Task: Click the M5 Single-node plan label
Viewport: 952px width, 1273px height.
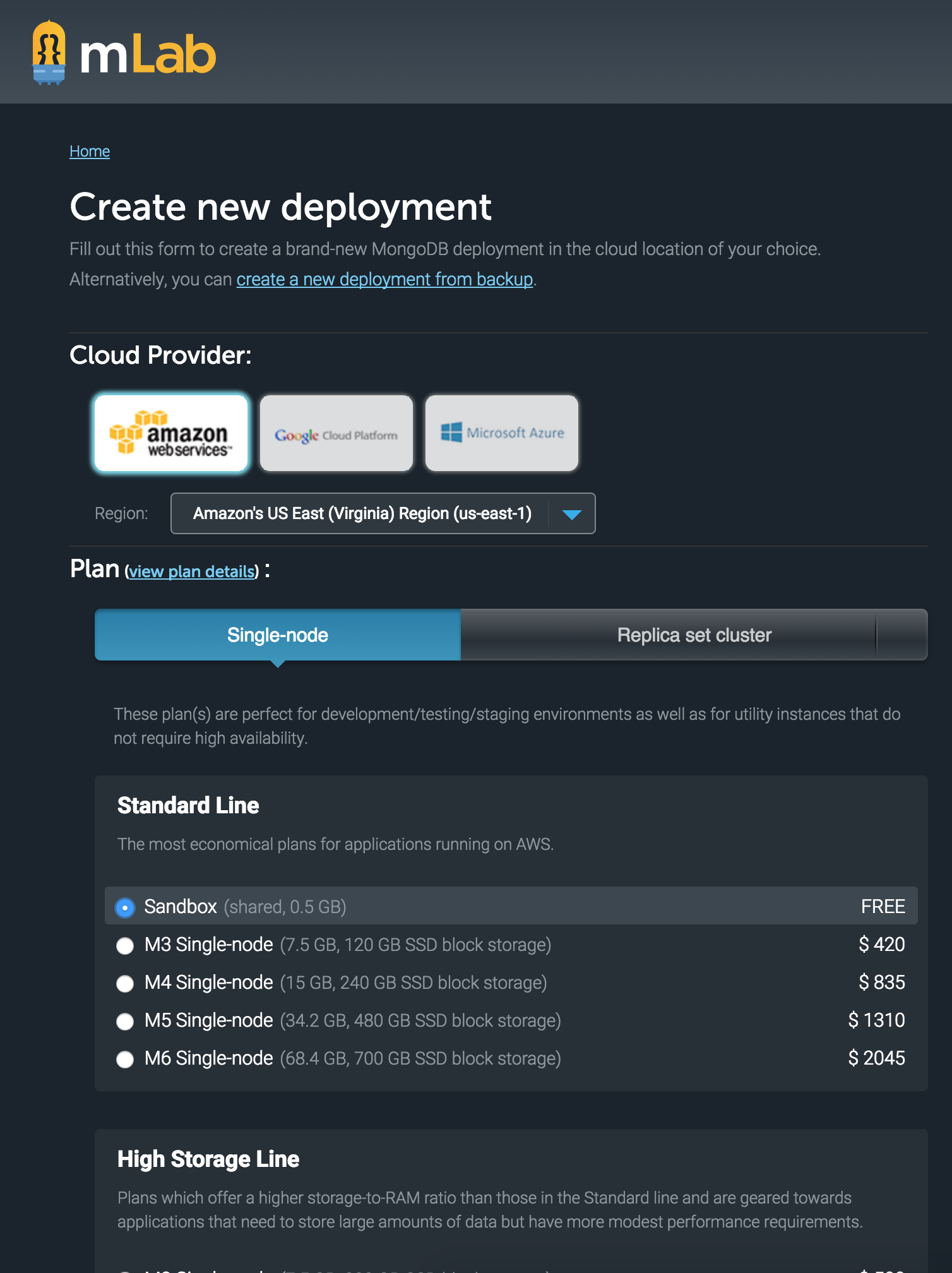Action: (209, 1020)
